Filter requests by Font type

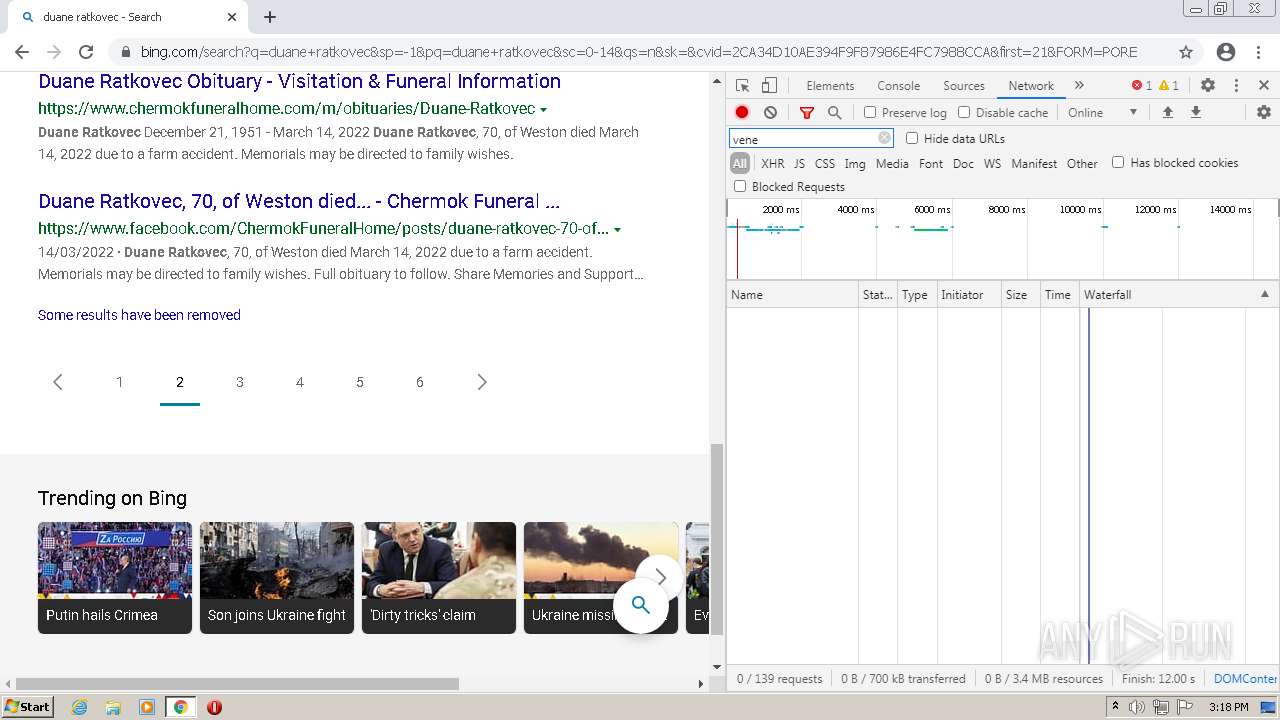click(931, 163)
